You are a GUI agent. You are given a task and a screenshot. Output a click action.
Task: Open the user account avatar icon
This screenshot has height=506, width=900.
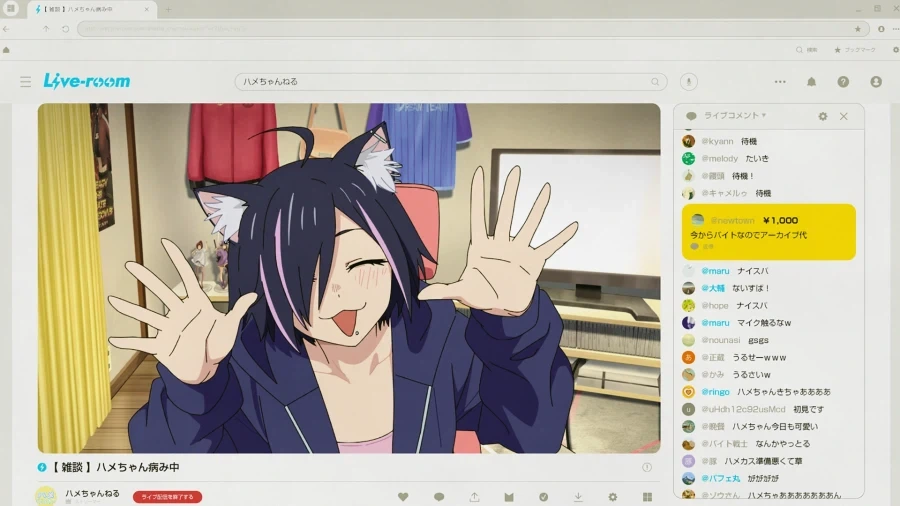coord(876,82)
